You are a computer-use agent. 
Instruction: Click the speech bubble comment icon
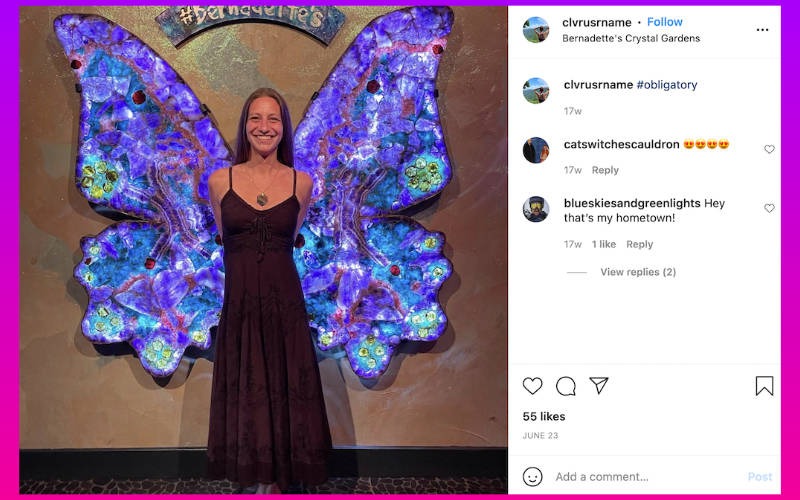[566, 386]
